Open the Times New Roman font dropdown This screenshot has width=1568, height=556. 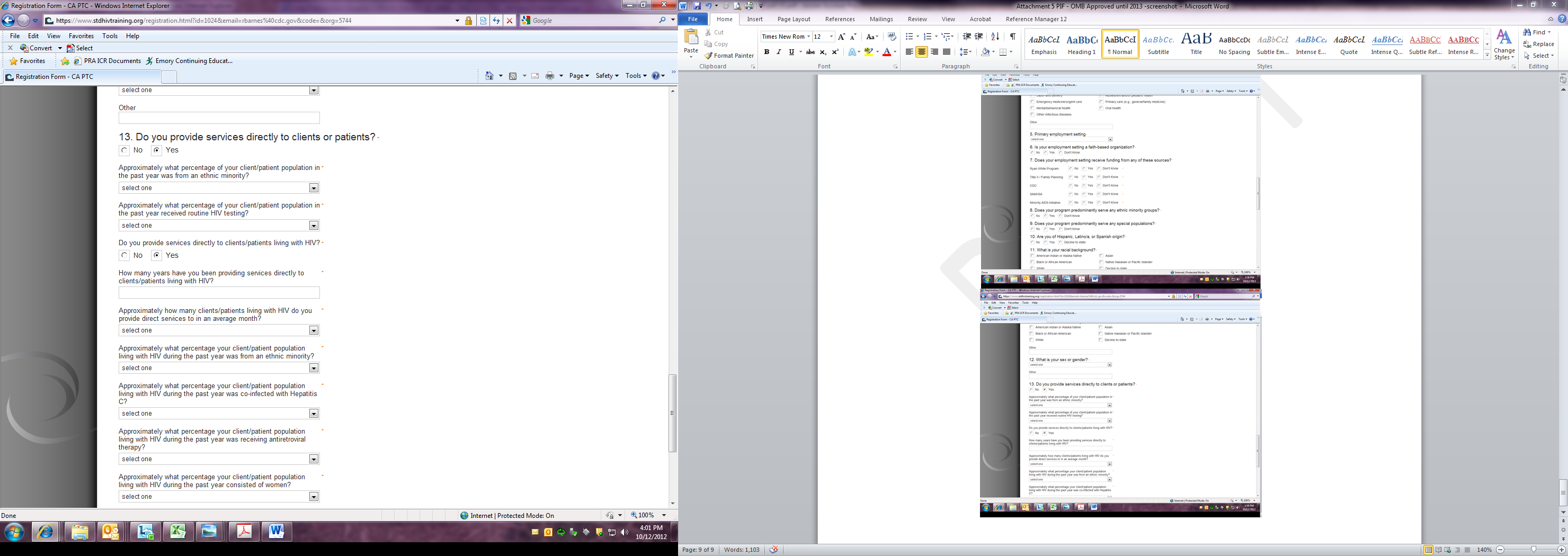tap(808, 37)
